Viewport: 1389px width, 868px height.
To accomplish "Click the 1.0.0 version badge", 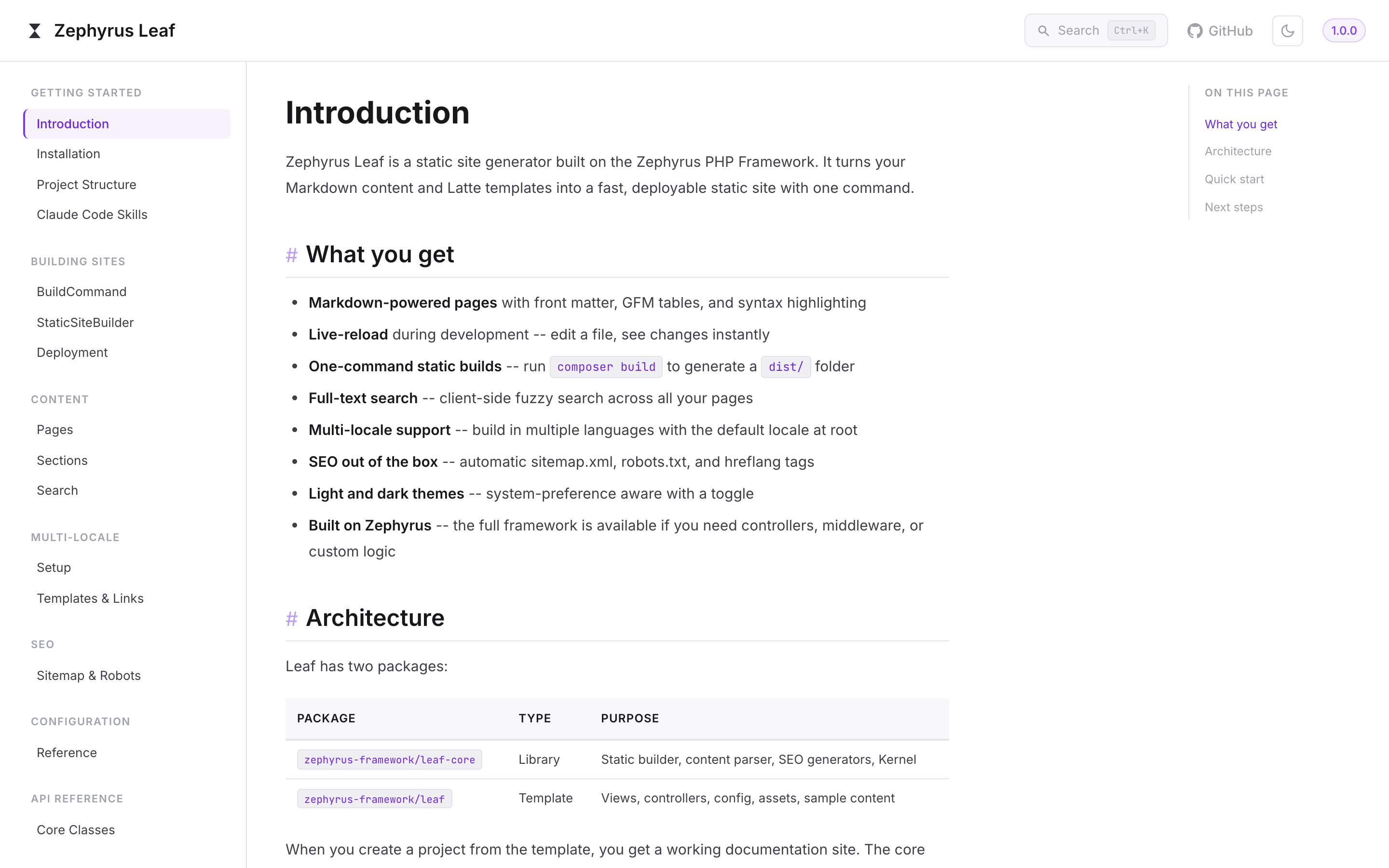I will tap(1344, 30).
